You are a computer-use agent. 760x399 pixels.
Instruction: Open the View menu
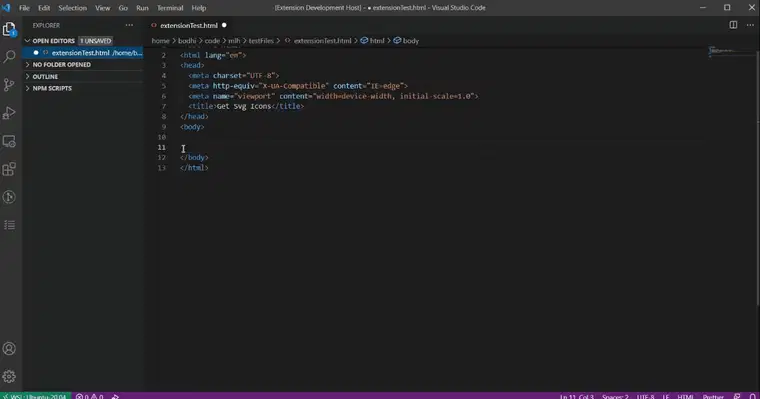(x=102, y=8)
